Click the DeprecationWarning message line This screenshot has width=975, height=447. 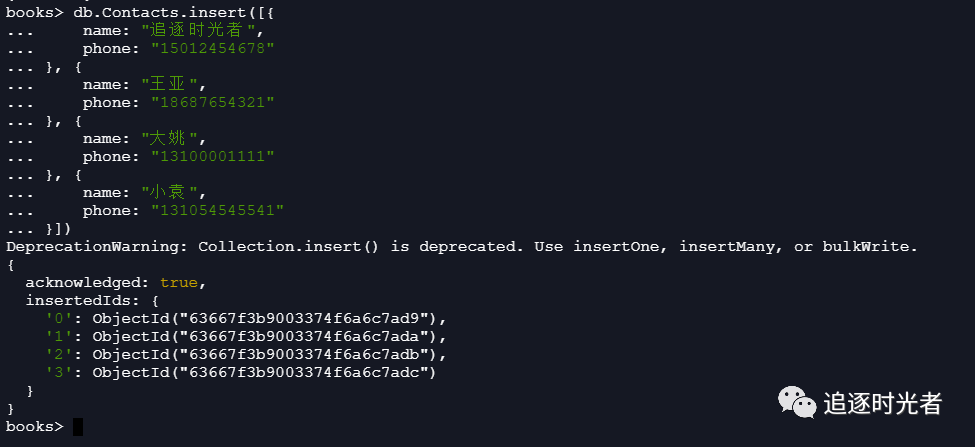tap(461, 246)
